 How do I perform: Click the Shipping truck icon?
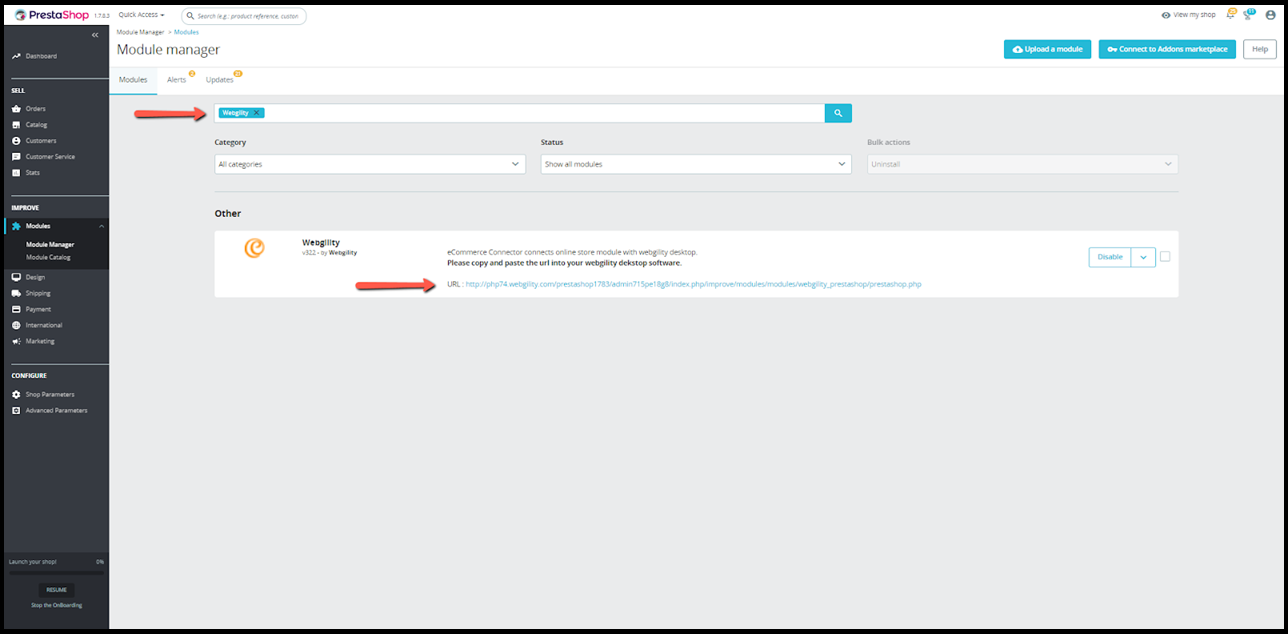[16, 293]
